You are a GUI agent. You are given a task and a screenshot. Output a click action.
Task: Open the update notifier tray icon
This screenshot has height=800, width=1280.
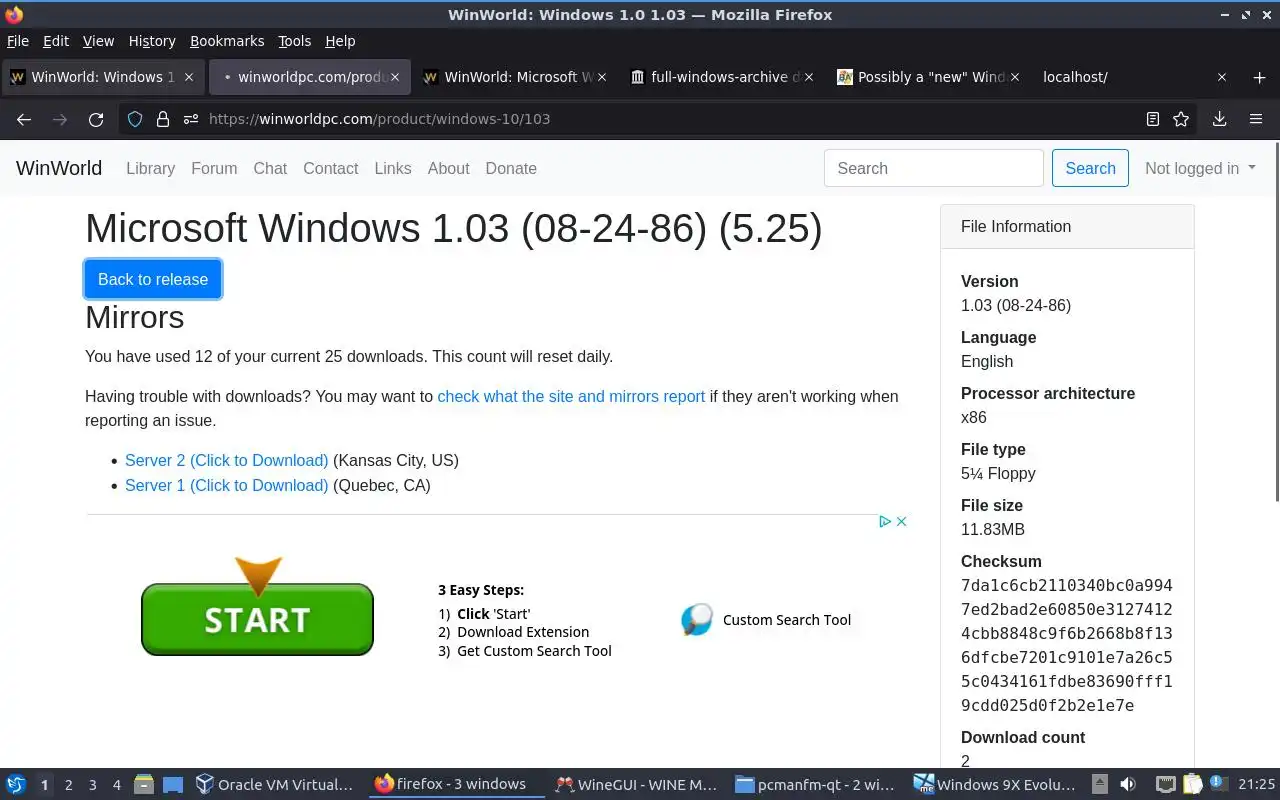[x=1219, y=785]
